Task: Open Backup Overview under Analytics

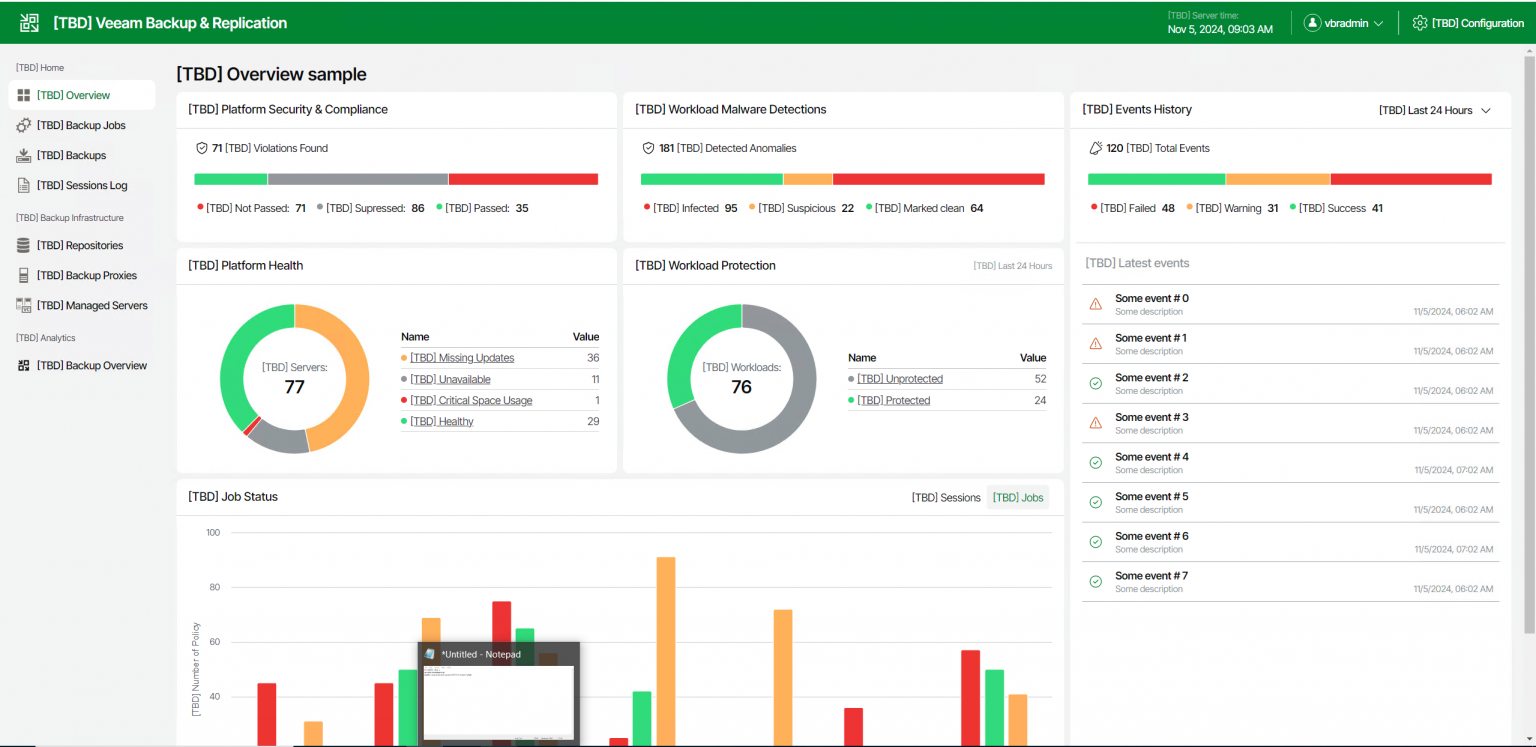Action: coord(91,366)
